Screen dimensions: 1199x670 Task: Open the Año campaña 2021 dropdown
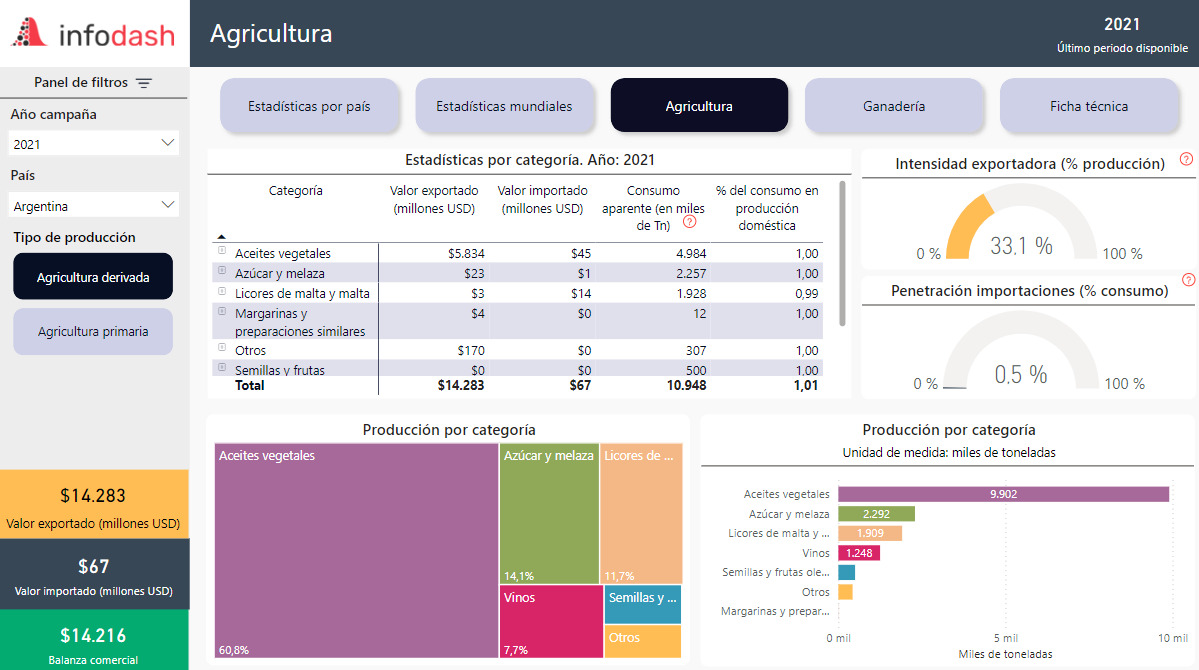point(94,144)
